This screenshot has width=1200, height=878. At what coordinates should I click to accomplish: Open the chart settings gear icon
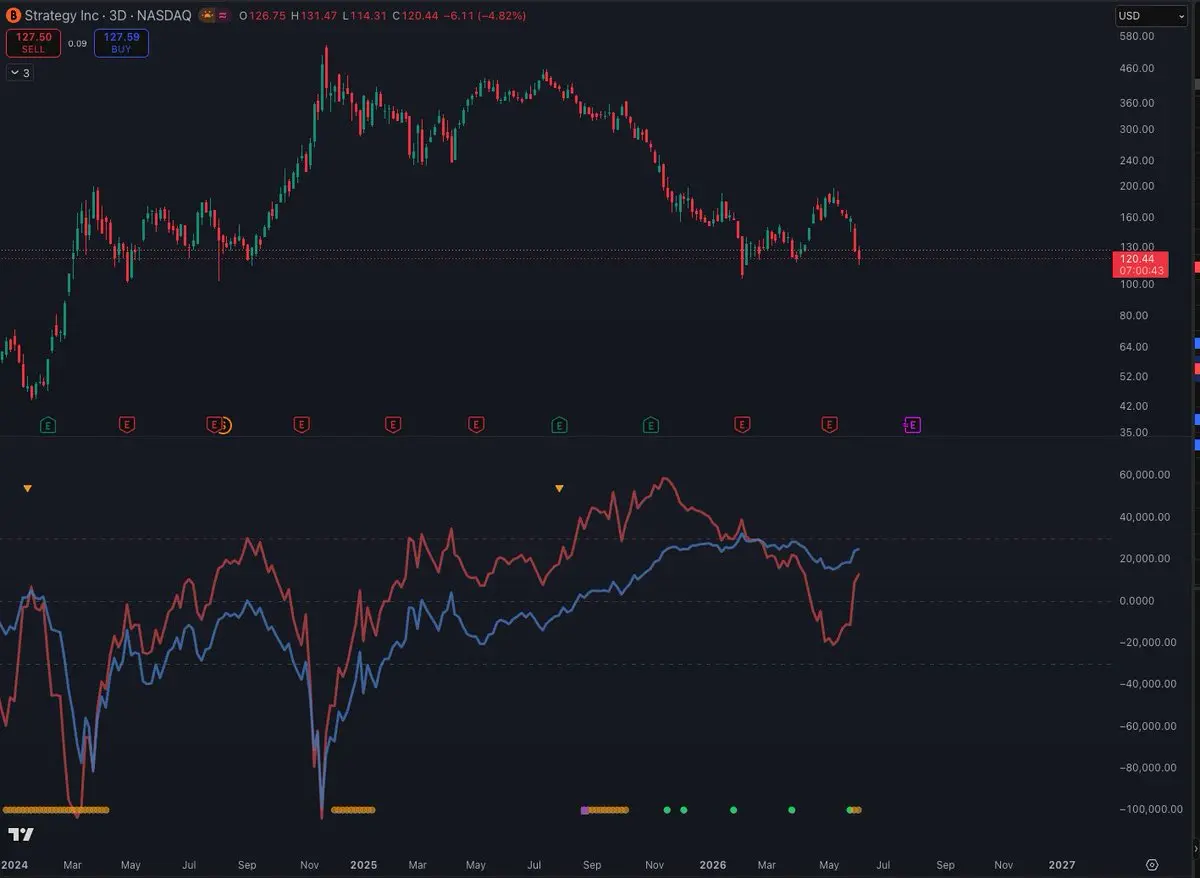tap(1152, 865)
